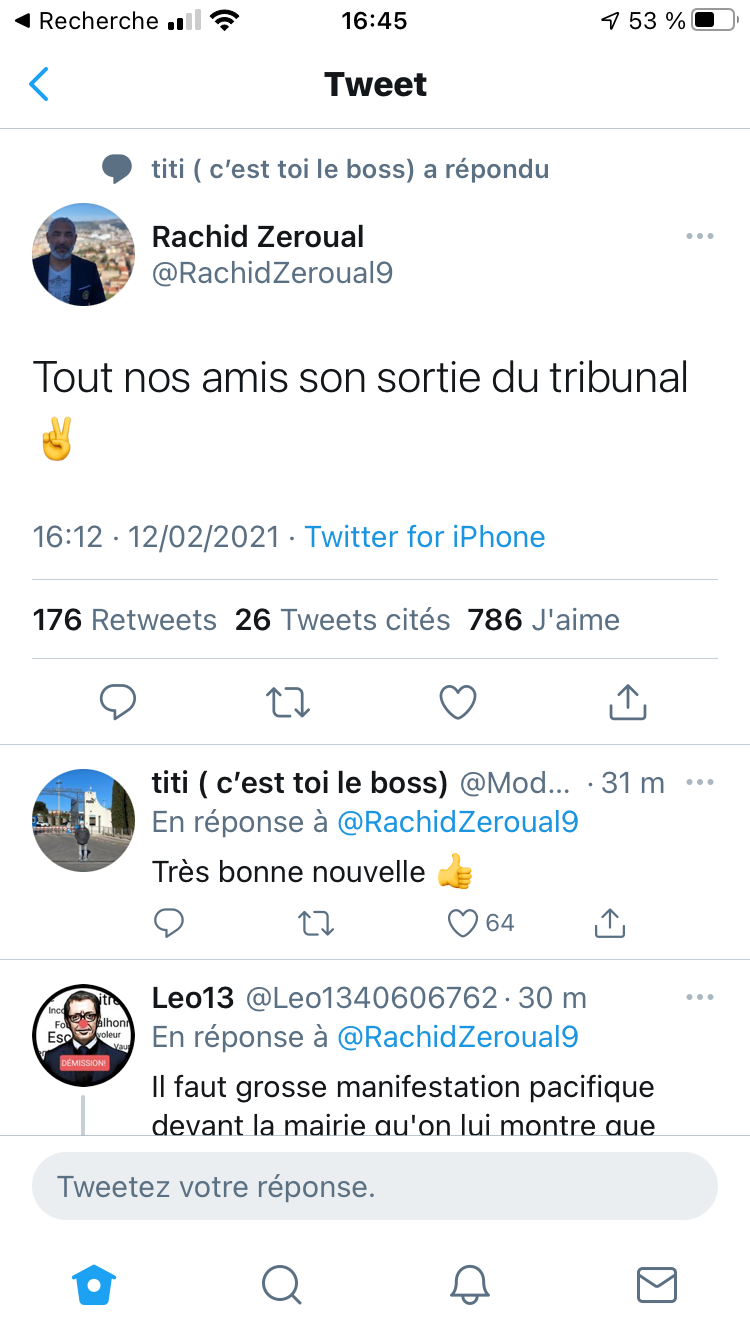Screen dimensions: 750x1334
Task: Tap the back arrow to leave the tweet
Action: pos(40,85)
